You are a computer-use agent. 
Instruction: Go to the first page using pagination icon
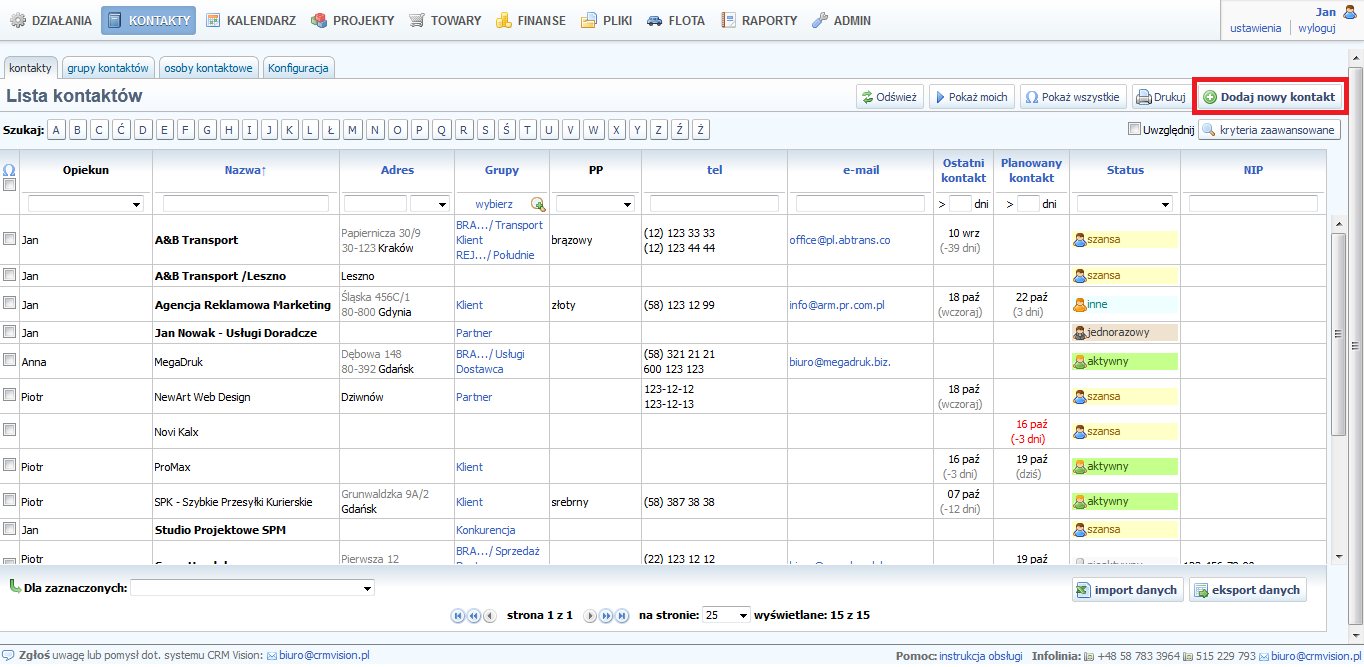click(x=458, y=616)
